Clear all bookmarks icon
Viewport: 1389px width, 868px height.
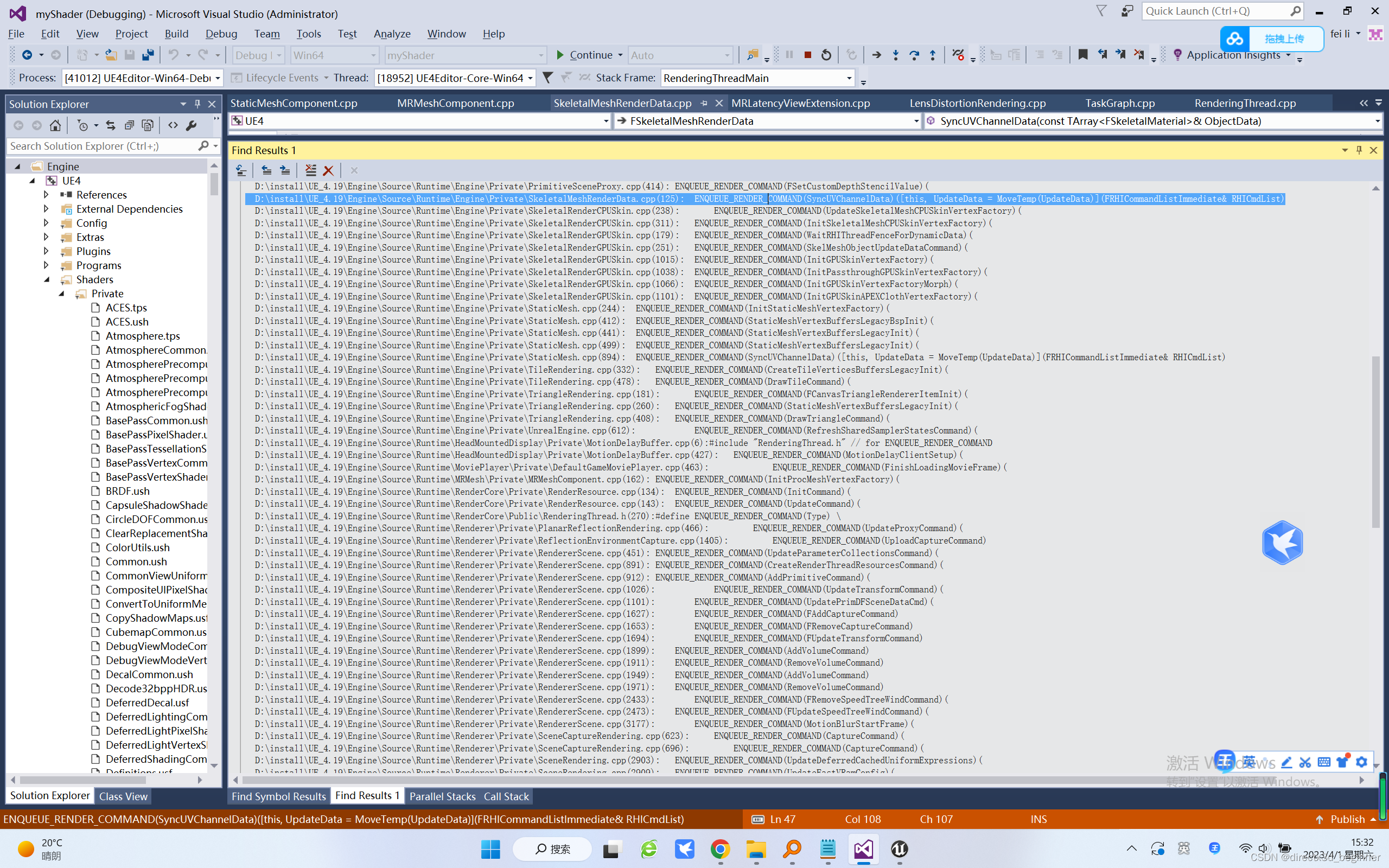tap(1139, 55)
